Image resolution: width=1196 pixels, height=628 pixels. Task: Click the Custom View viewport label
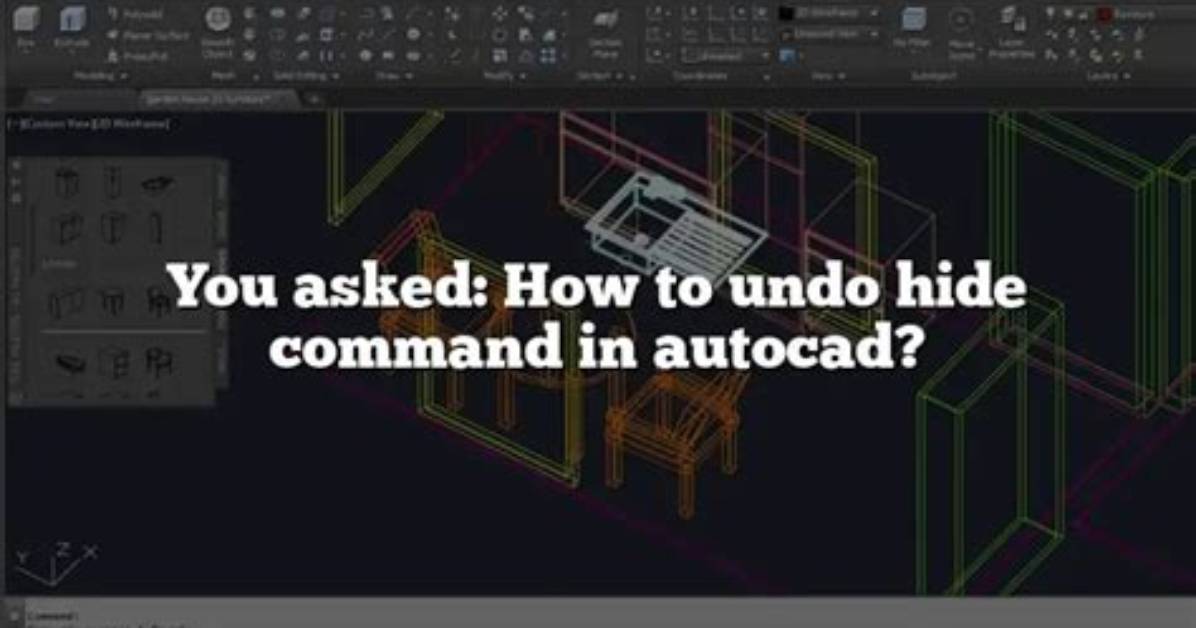coord(56,124)
